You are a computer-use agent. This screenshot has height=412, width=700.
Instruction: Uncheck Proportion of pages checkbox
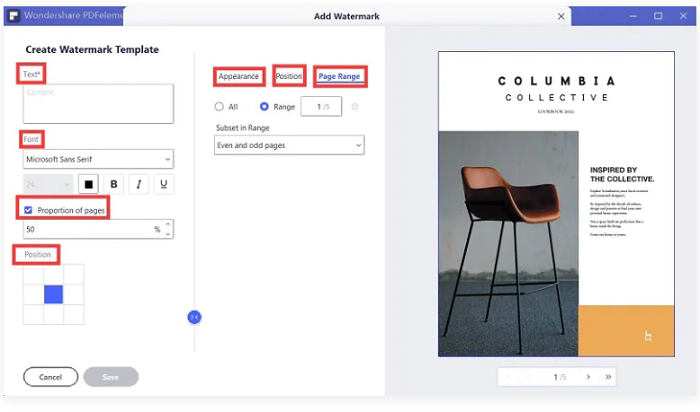tap(28, 210)
